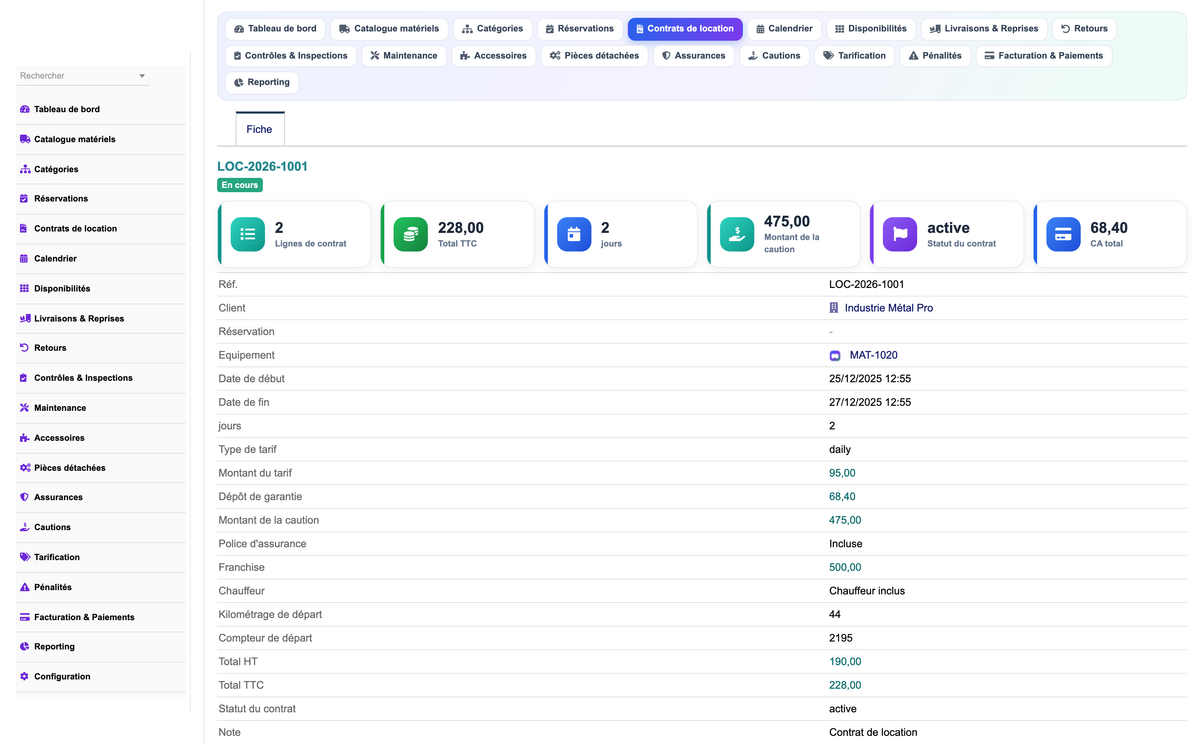Click the Chauffeur inclus value
Image resolution: width=1200 pixels, height=743 pixels.
[867, 591]
